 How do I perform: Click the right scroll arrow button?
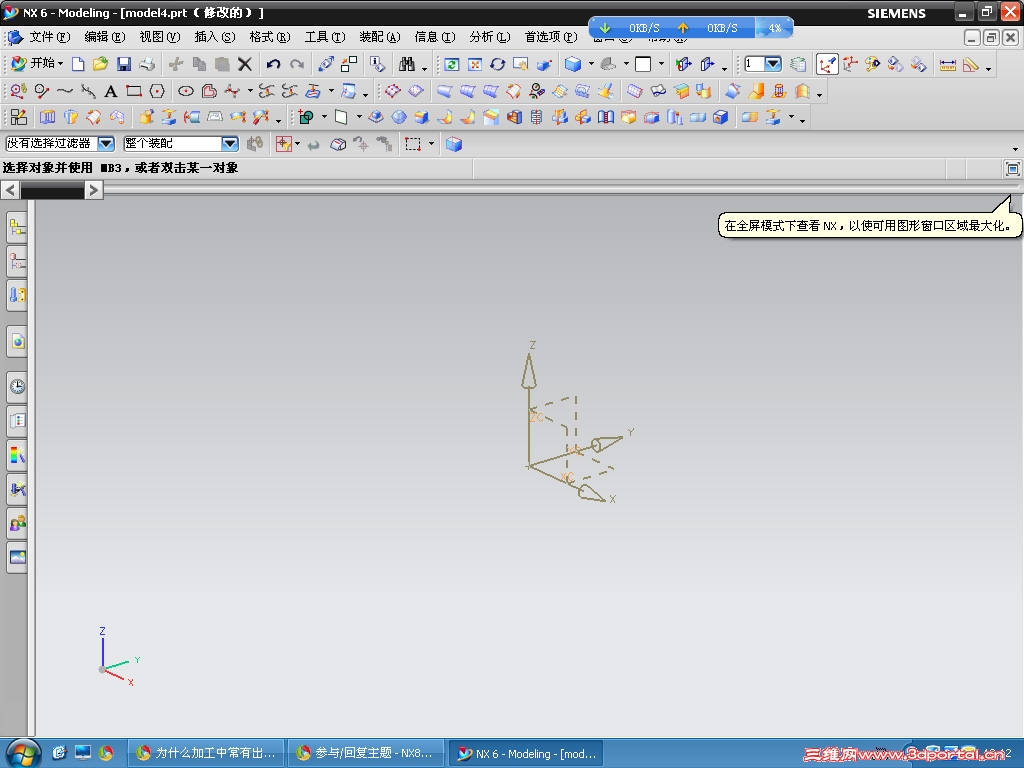pyautogui.click(x=94, y=190)
